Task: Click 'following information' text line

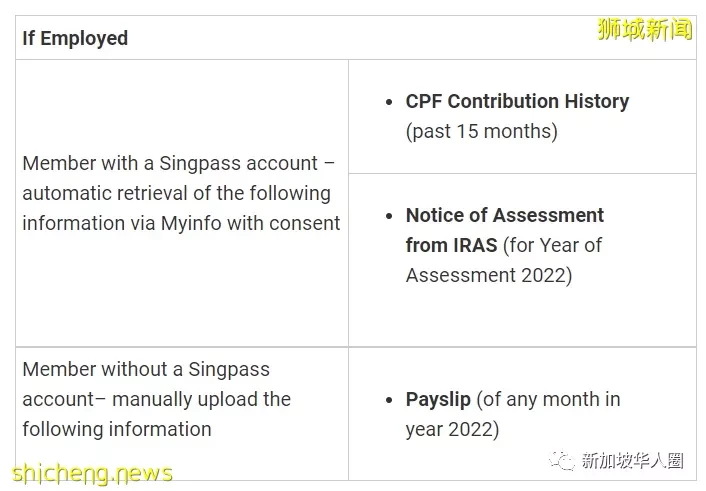Action: (x=117, y=429)
